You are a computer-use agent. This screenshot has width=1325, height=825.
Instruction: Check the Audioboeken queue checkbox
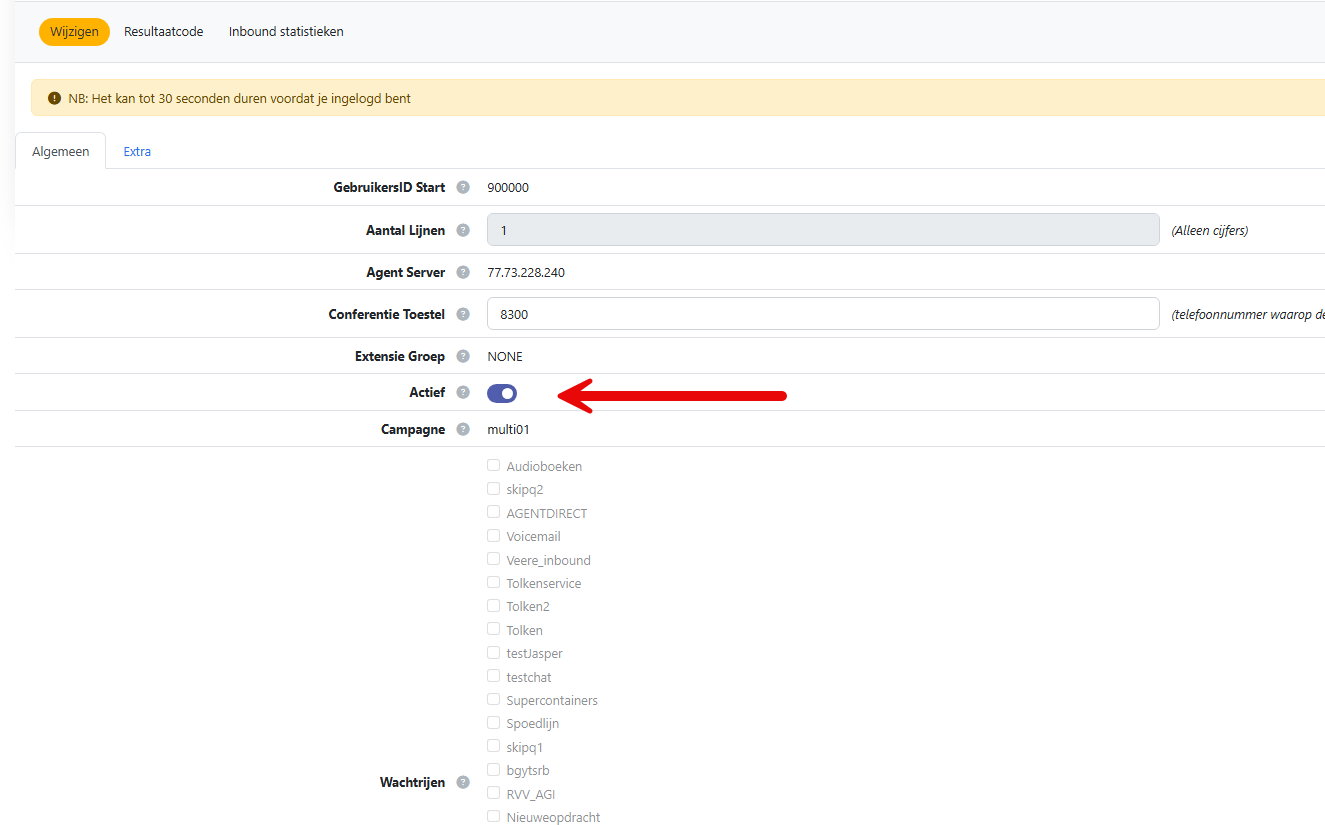493,465
